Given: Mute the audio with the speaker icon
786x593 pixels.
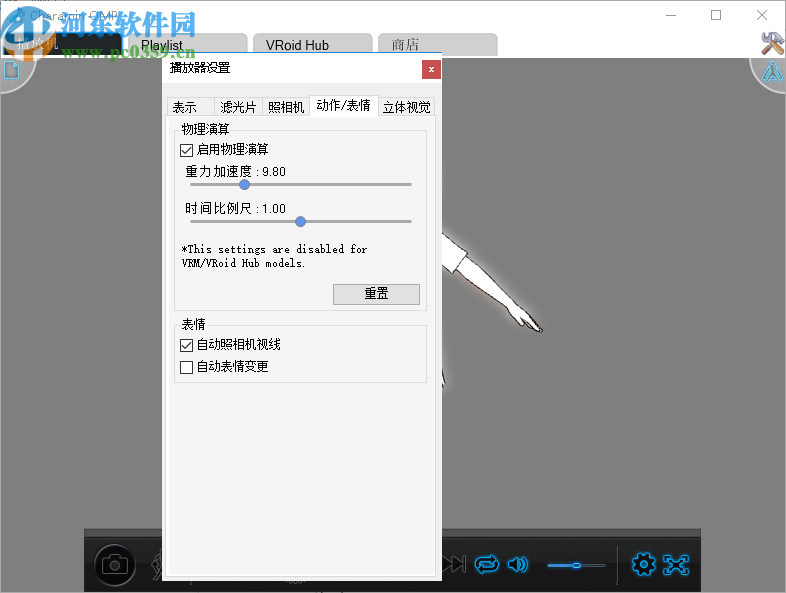Looking at the screenshot, I should pos(518,564).
